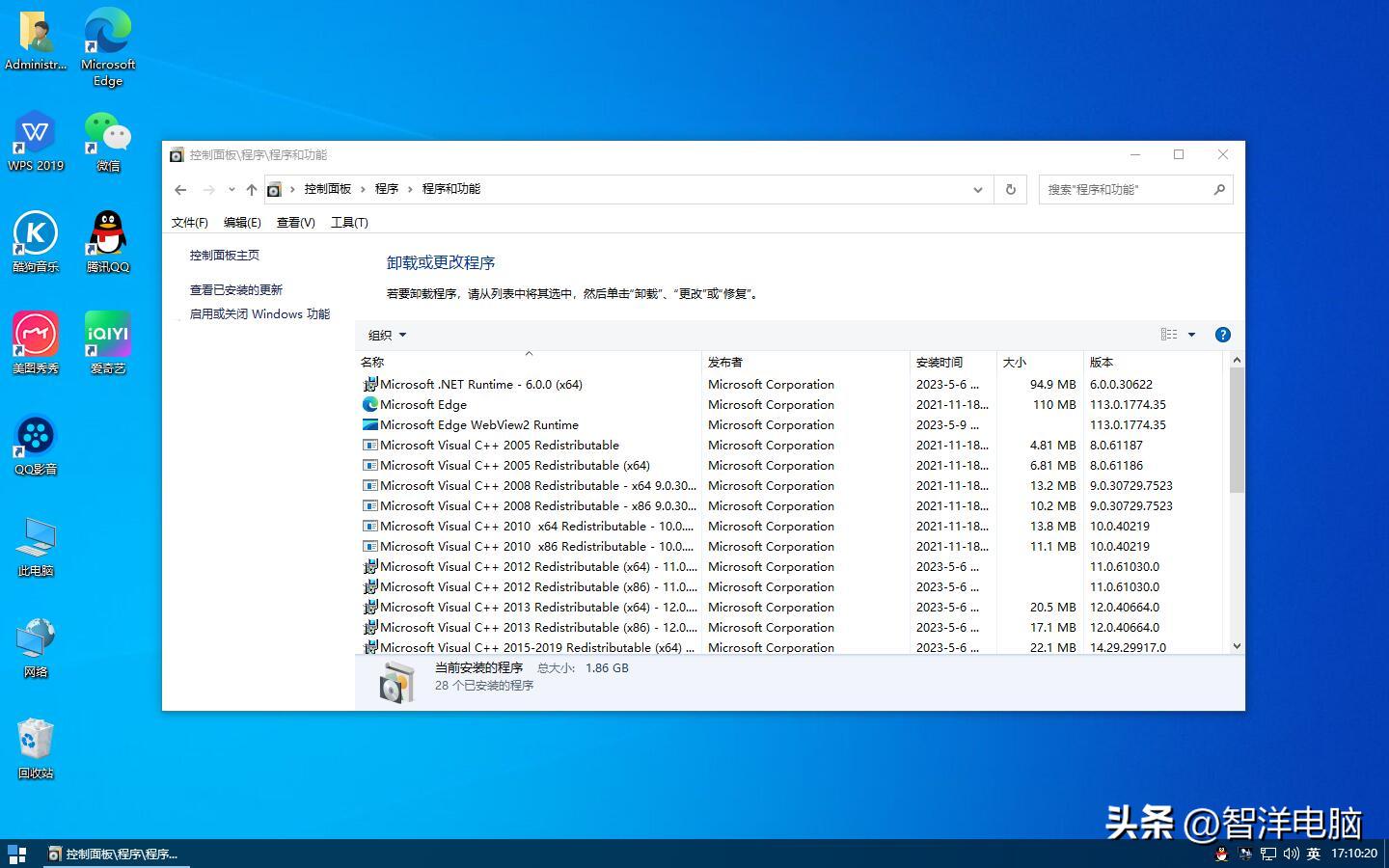The width and height of the screenshot is (1389, 868).
Task: Open the help question mark icon
Action: (1222, 335)
